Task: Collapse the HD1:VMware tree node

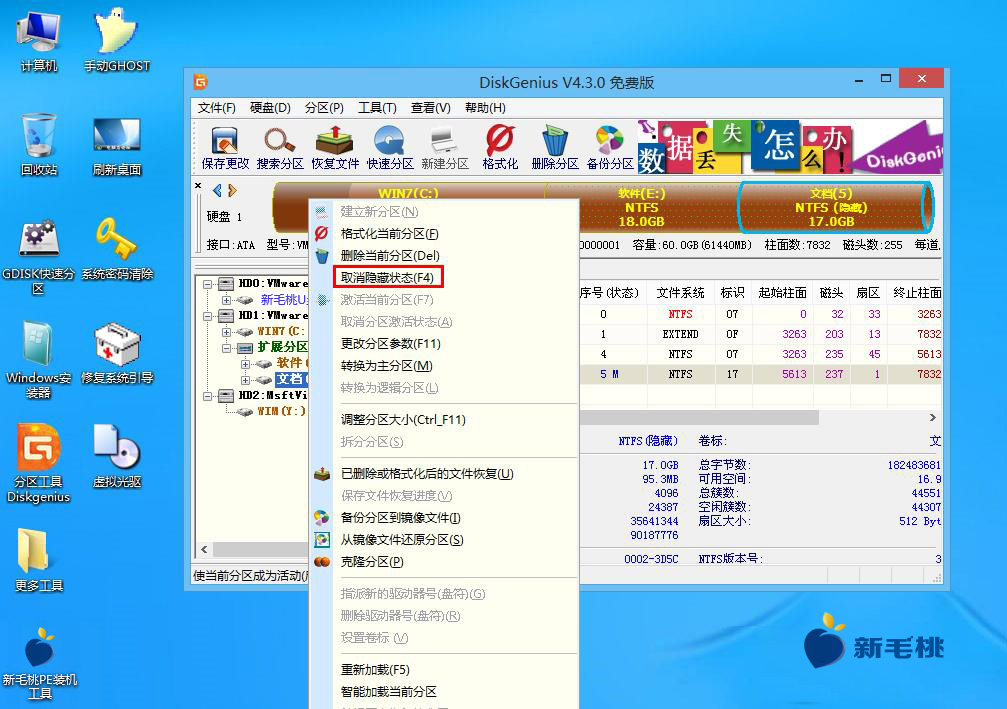Action: coord(207,316)
